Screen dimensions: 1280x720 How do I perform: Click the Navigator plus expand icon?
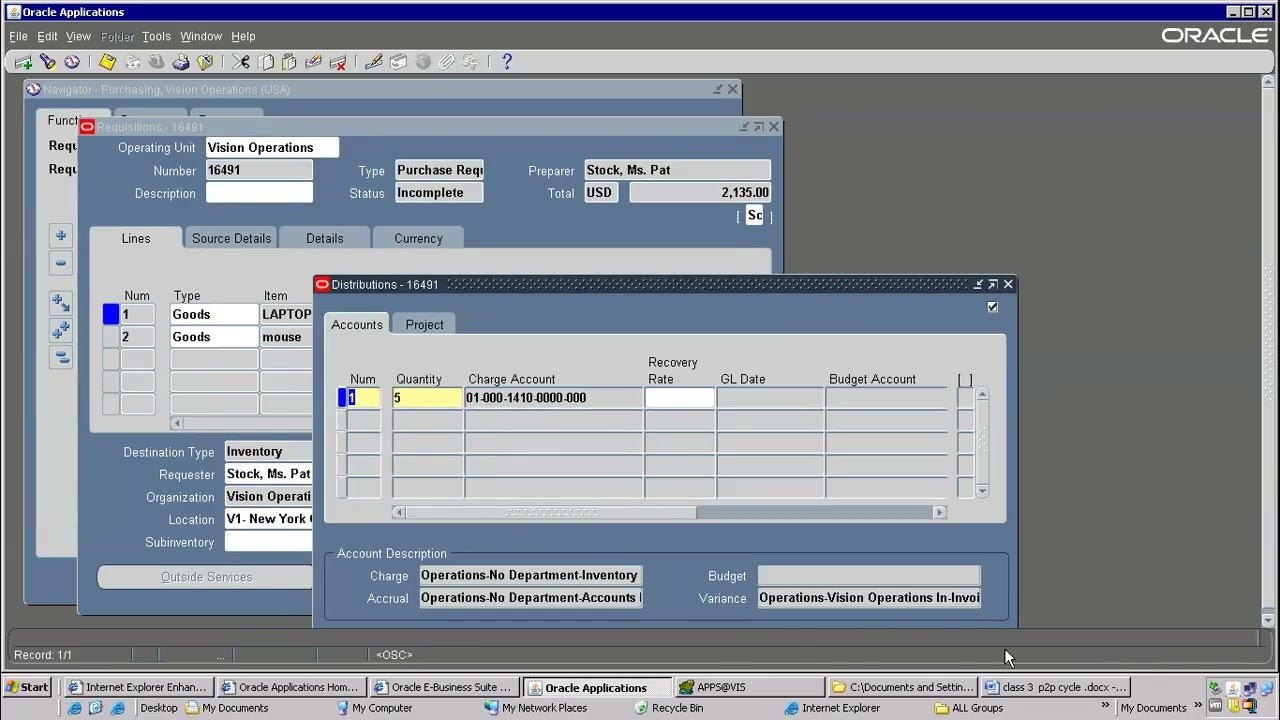61,236
